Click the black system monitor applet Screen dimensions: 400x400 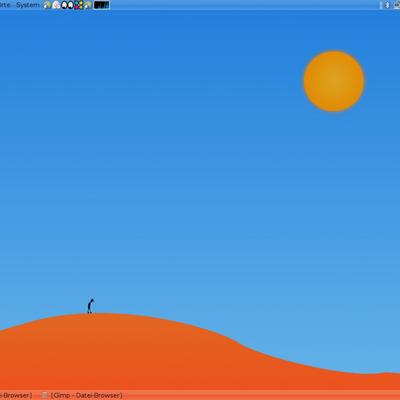(x=102, y=5)
